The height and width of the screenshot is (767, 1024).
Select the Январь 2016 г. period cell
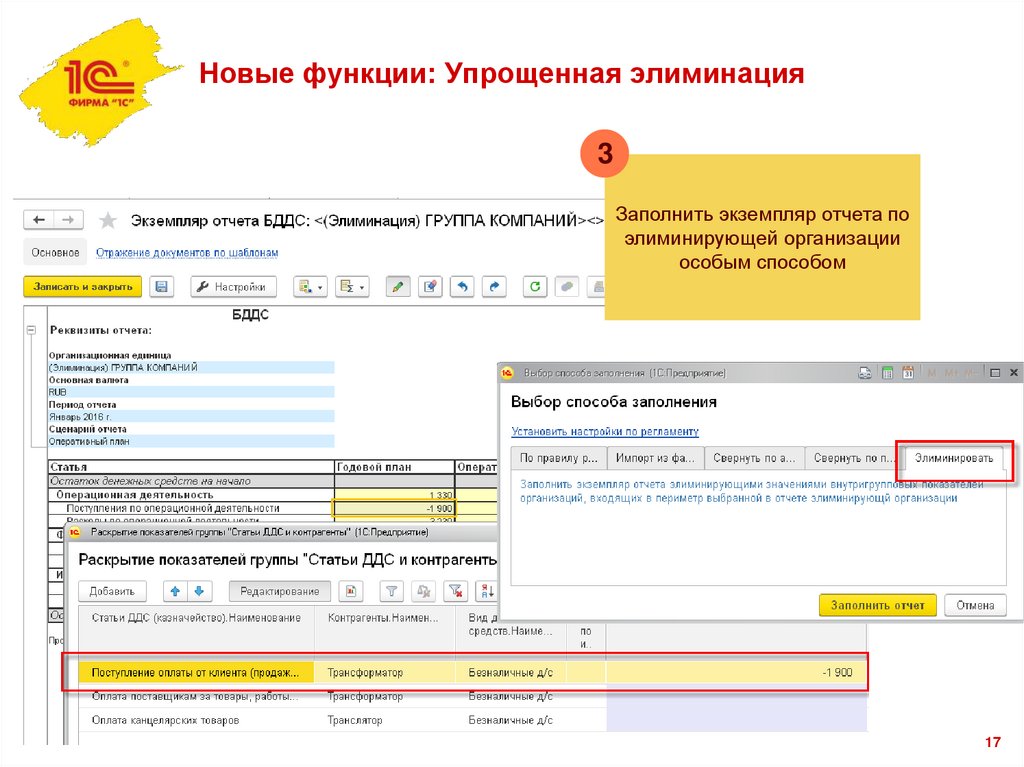click(191, 417)
